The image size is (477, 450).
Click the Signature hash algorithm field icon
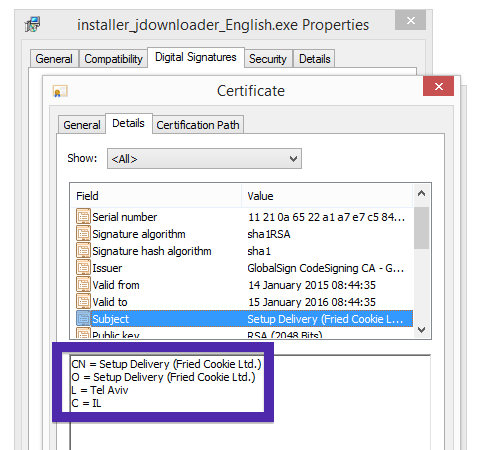pos(83,251)
